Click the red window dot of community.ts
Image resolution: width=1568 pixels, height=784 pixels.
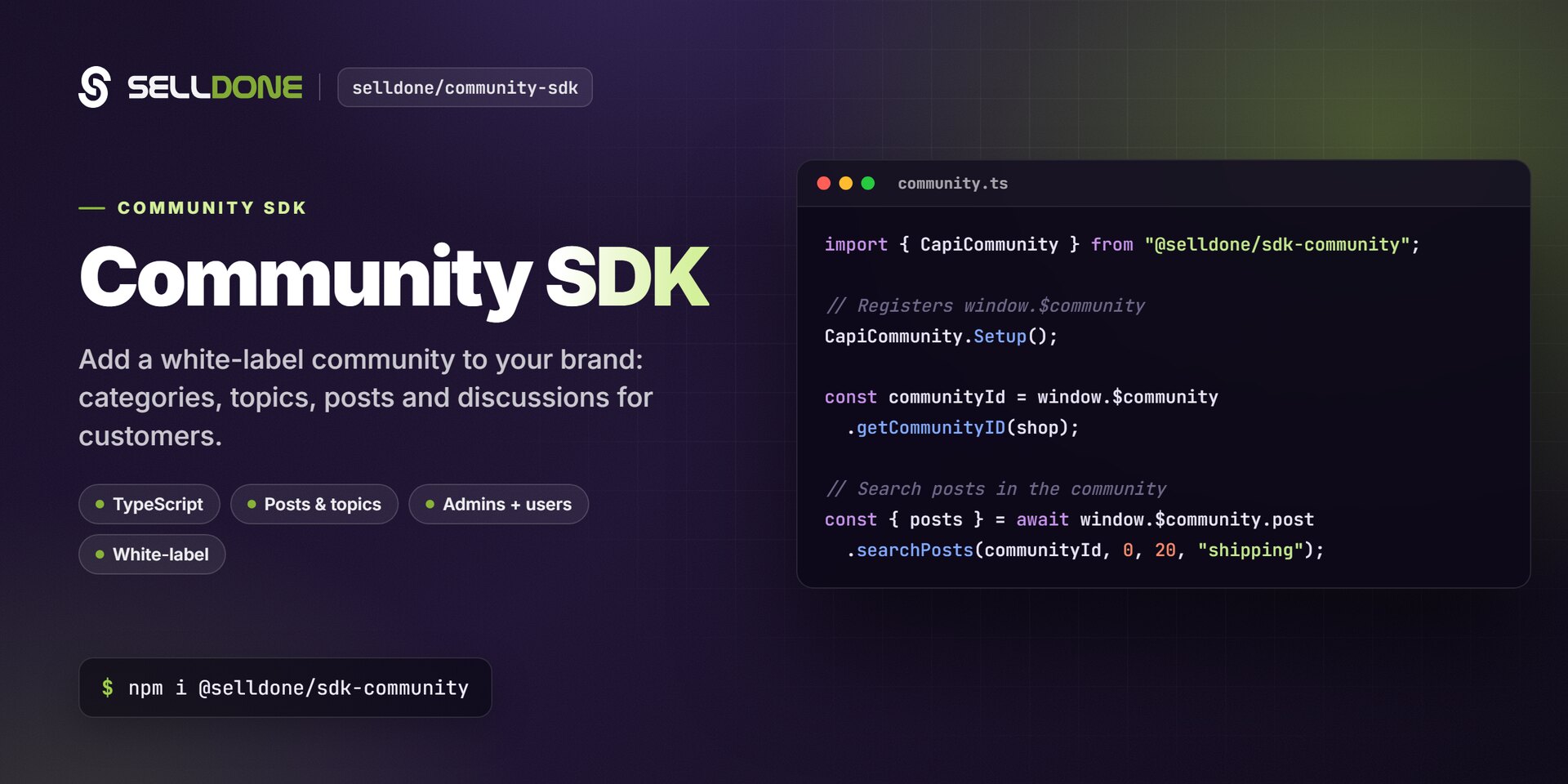(824, 183)
